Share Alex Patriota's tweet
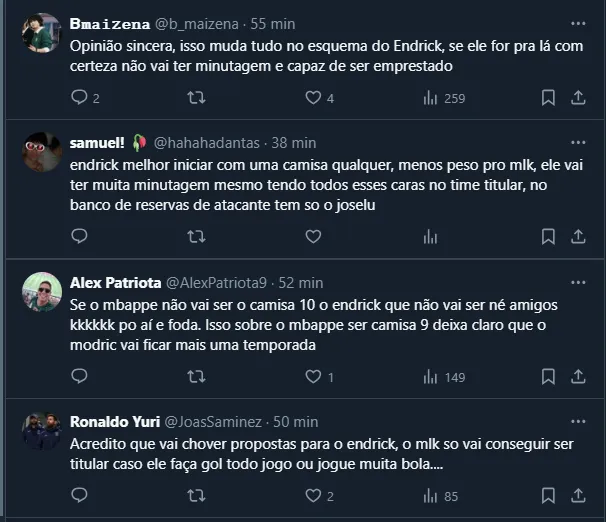The width and height of the screenshot is (606, 522). (x=578, y=377)
